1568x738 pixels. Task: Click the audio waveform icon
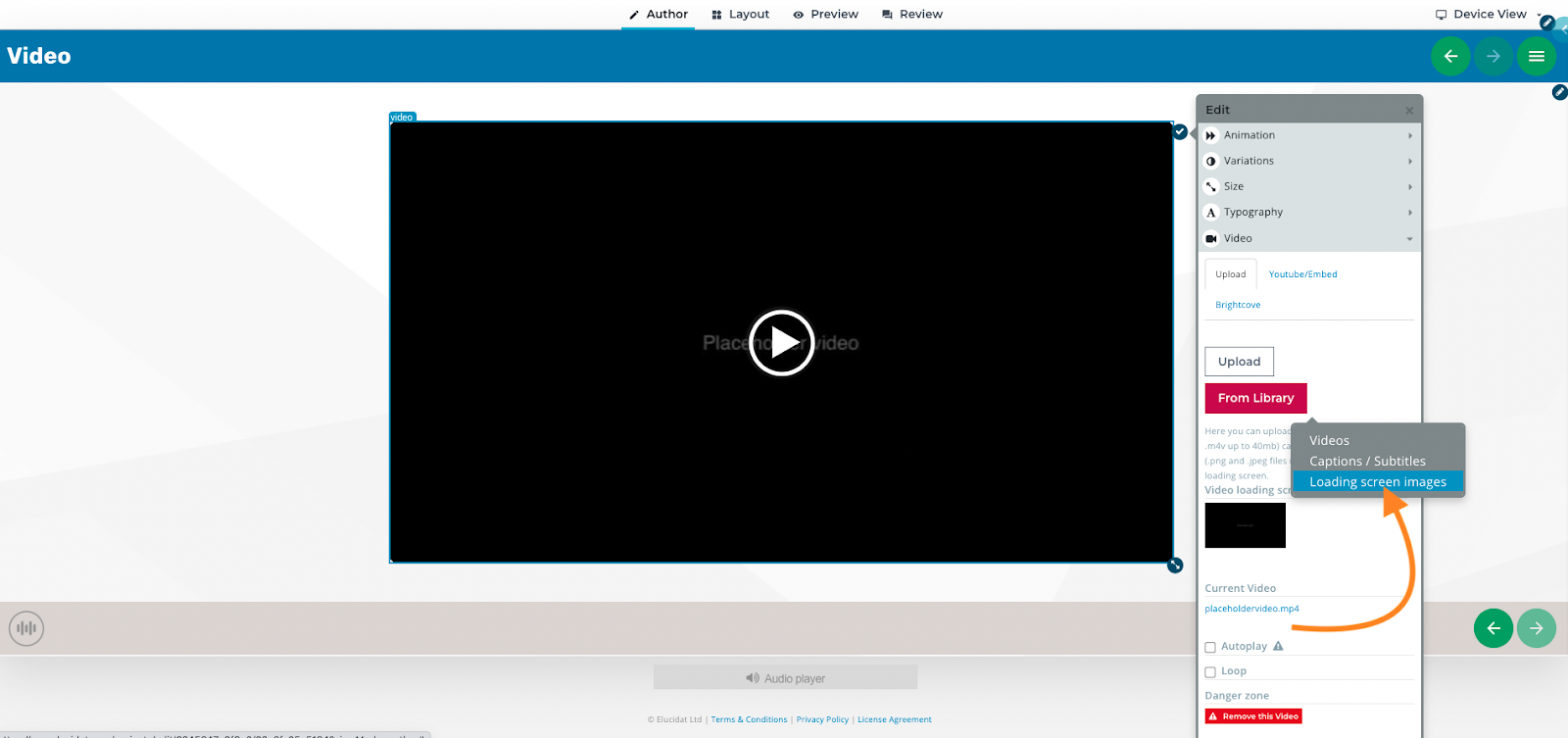point(26,628)
